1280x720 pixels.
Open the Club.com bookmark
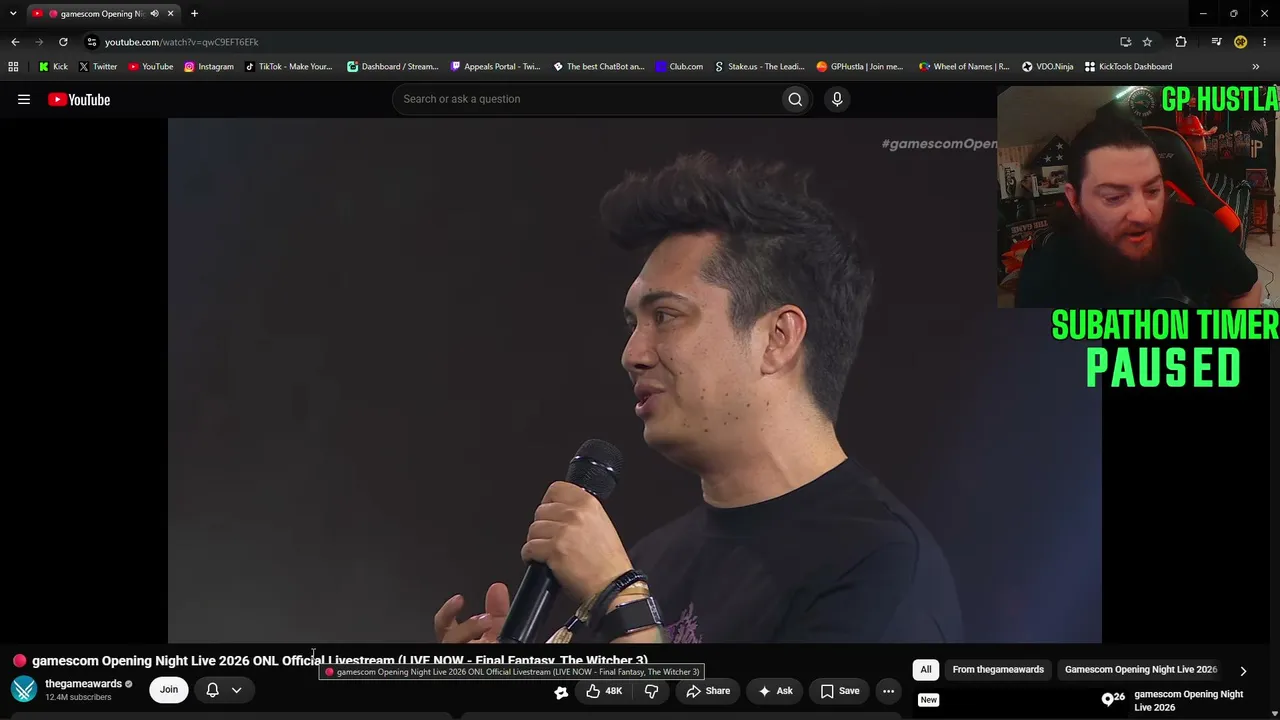(679, 67)
